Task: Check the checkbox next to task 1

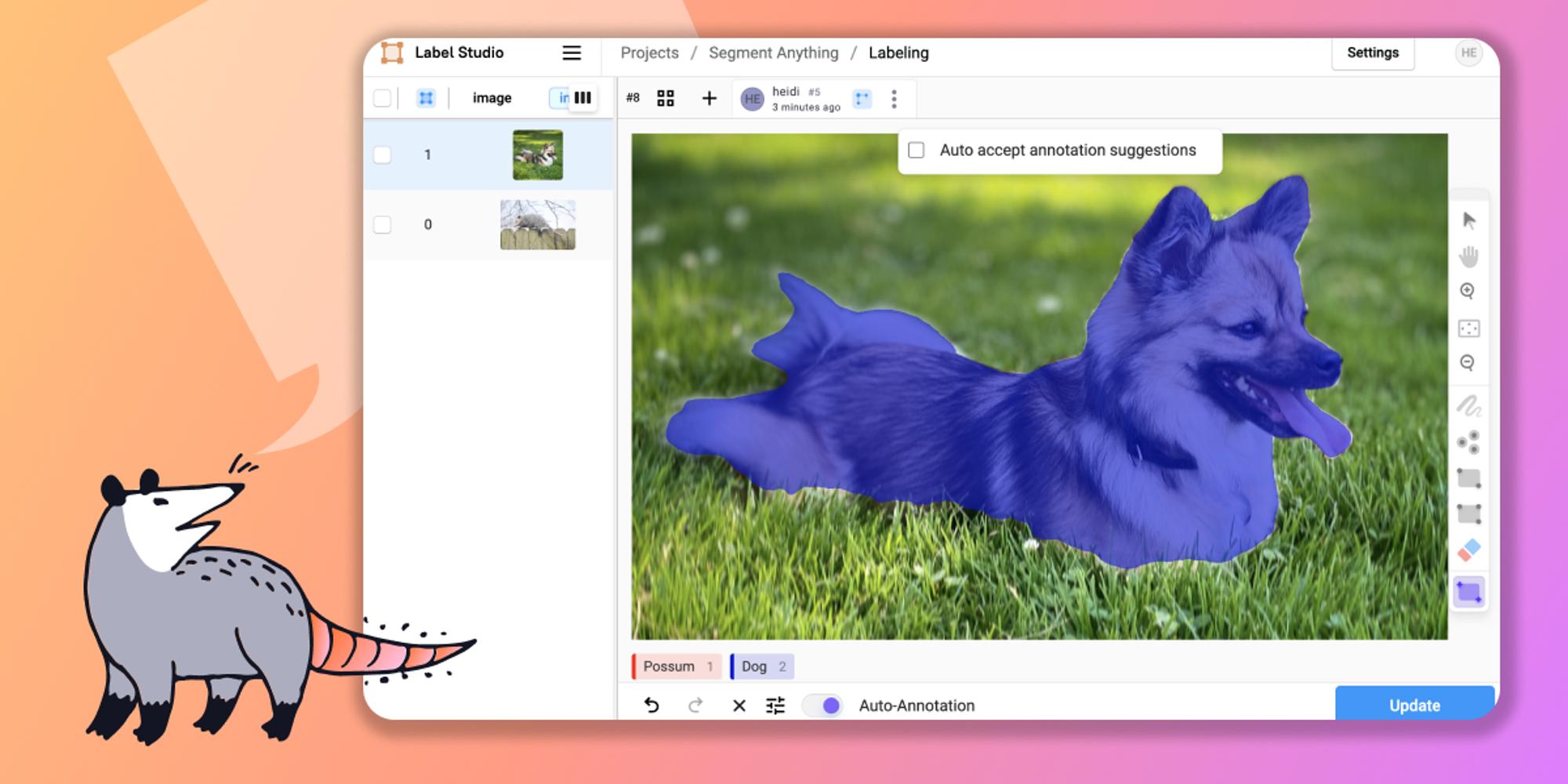Action: (x=383, y=154)
